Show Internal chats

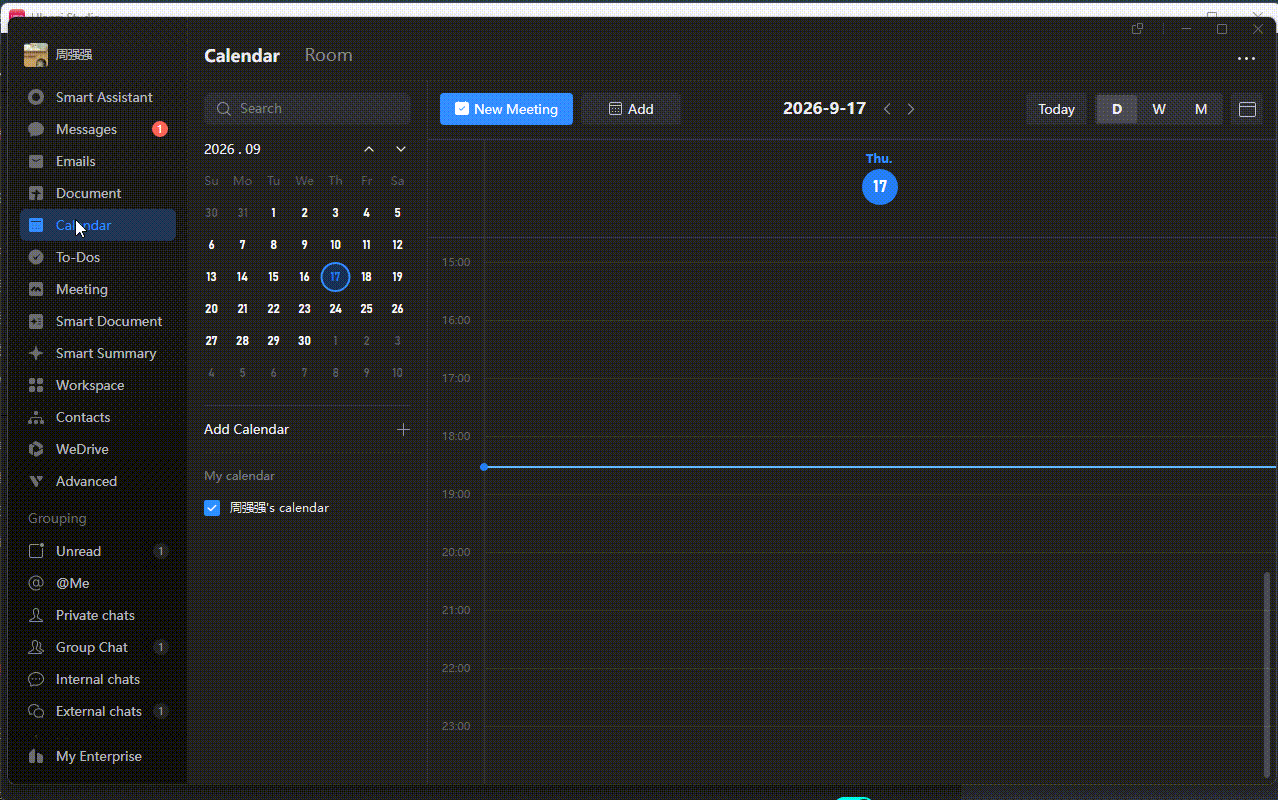pos(98,679)
